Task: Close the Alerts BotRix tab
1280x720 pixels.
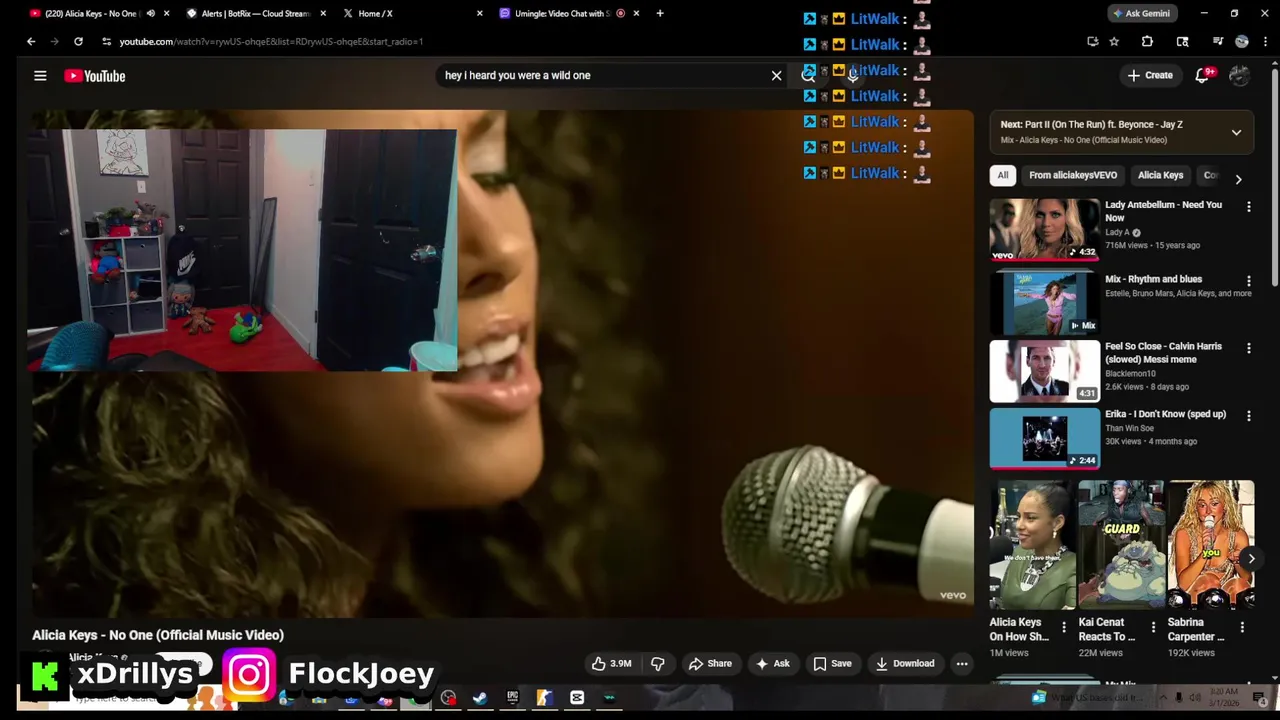Action: pos(323,13)
